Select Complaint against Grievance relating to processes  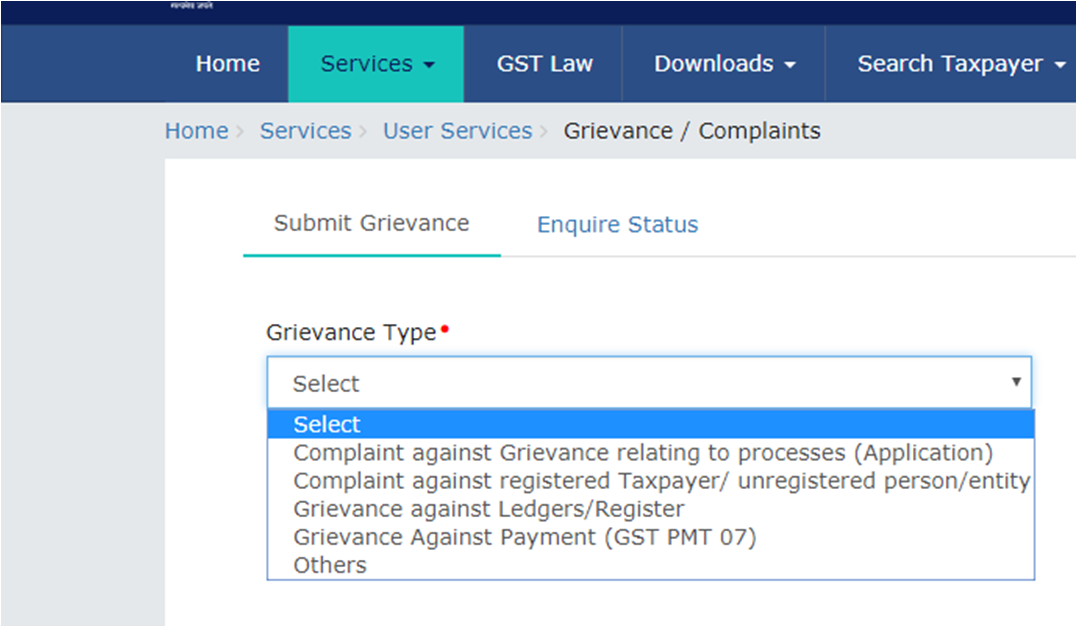(x=642, y=453)
